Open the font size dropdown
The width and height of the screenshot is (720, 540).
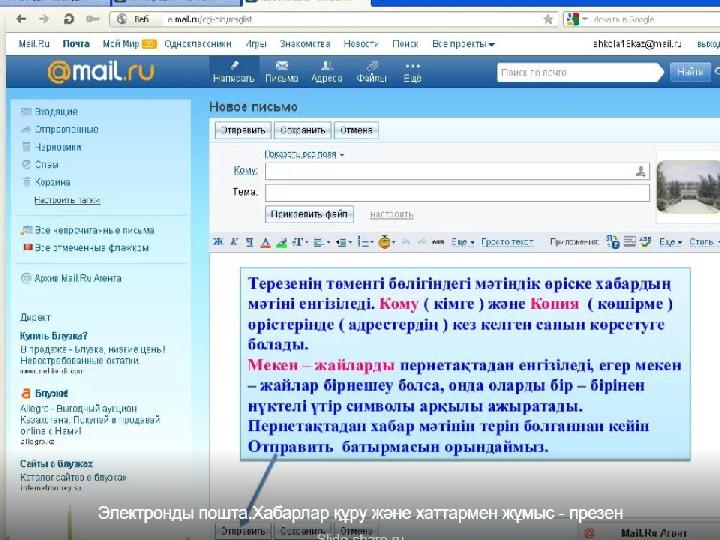tap(299, 242)
